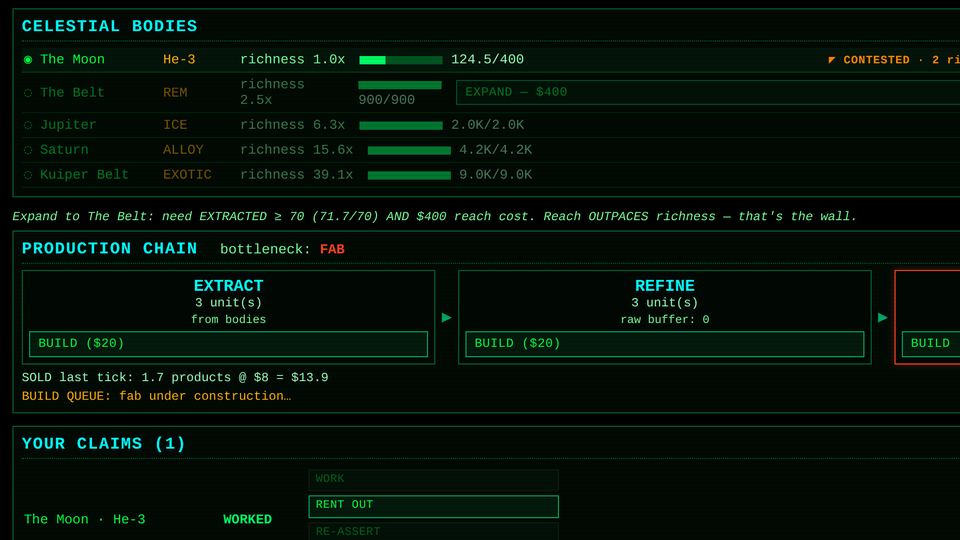Select The Belt radio indicator
This screenshot has height=540, width=960.
pos(28,93)
